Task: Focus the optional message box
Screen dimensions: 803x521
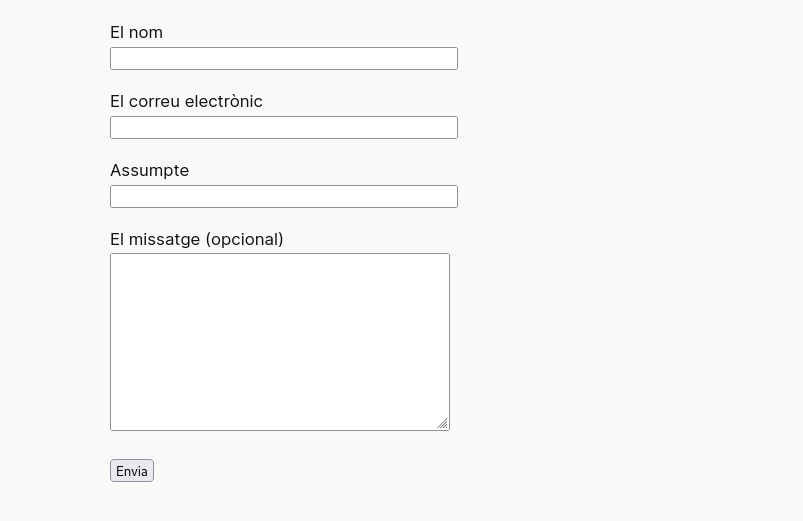Action: pyautogui.click(x=279, y=341)
